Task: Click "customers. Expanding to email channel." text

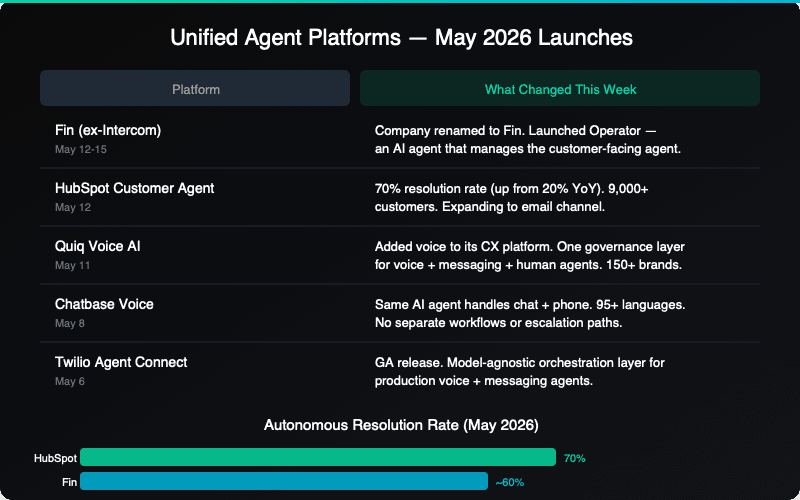Action: [490, 207]
